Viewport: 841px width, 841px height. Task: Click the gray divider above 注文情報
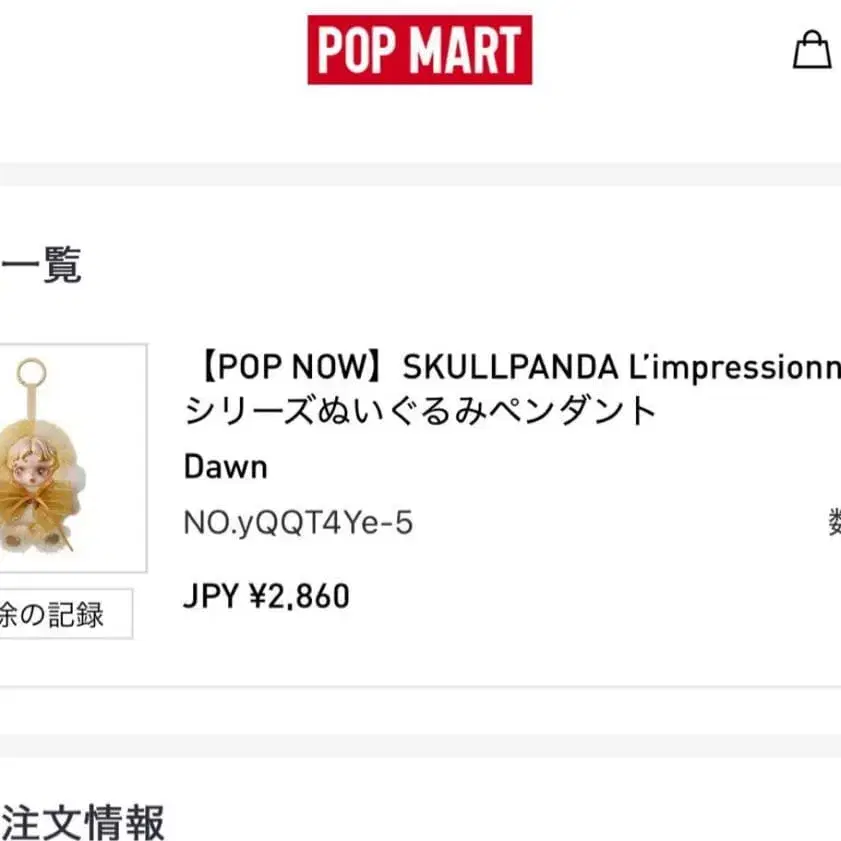[420, 746]
